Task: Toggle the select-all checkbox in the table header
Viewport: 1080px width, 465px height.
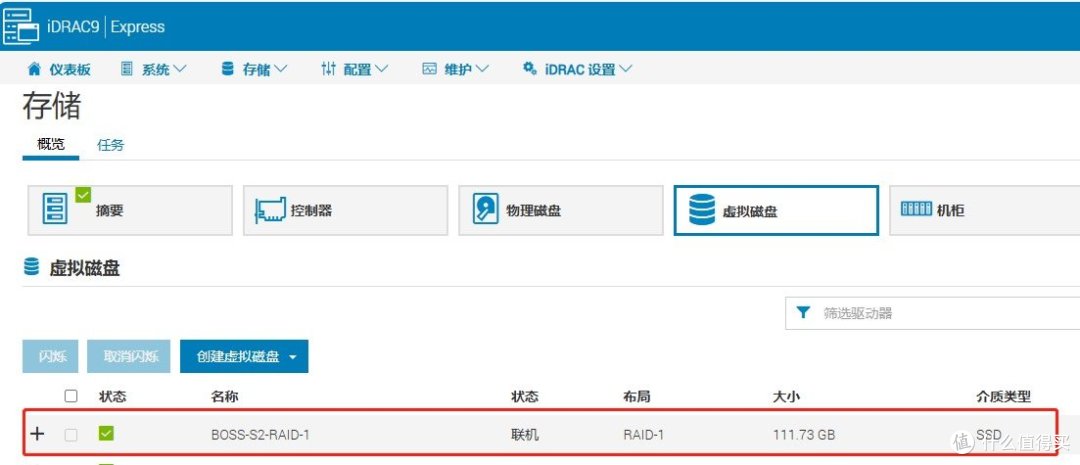Action: tap(71, 396)
